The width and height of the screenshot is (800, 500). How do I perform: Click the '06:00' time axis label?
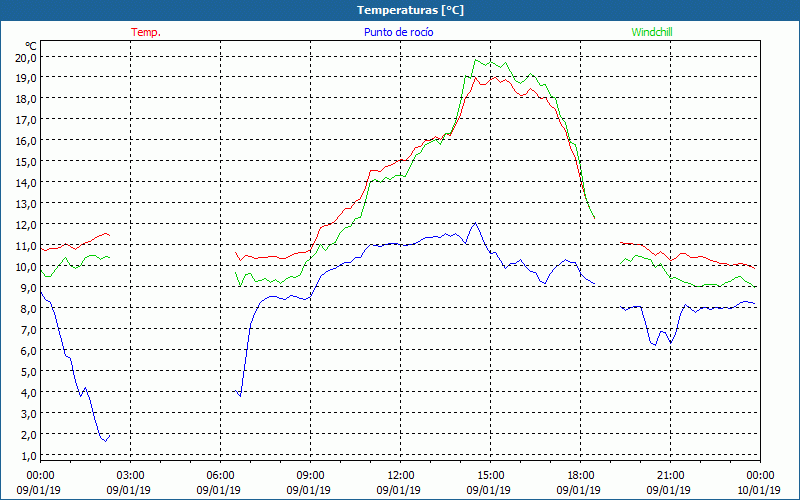(x=221, y=475)
